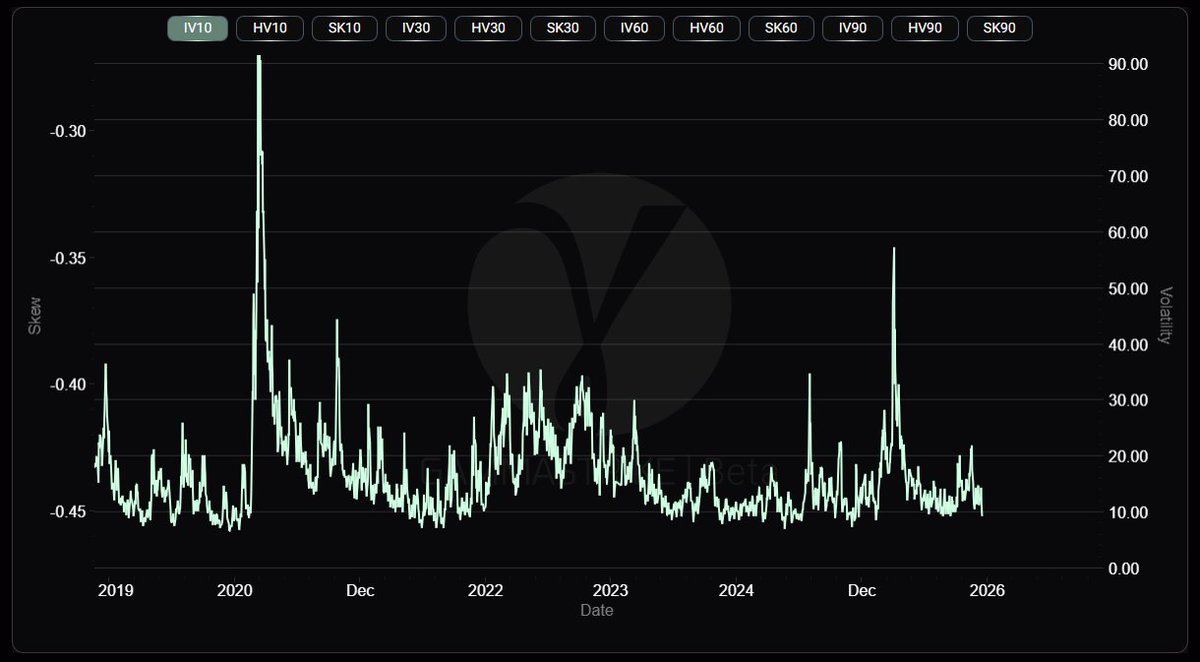Click the 2023 date axis label
Image resolution: width=1200 pixels, height=662 pixels.
(x=610, y=590)
